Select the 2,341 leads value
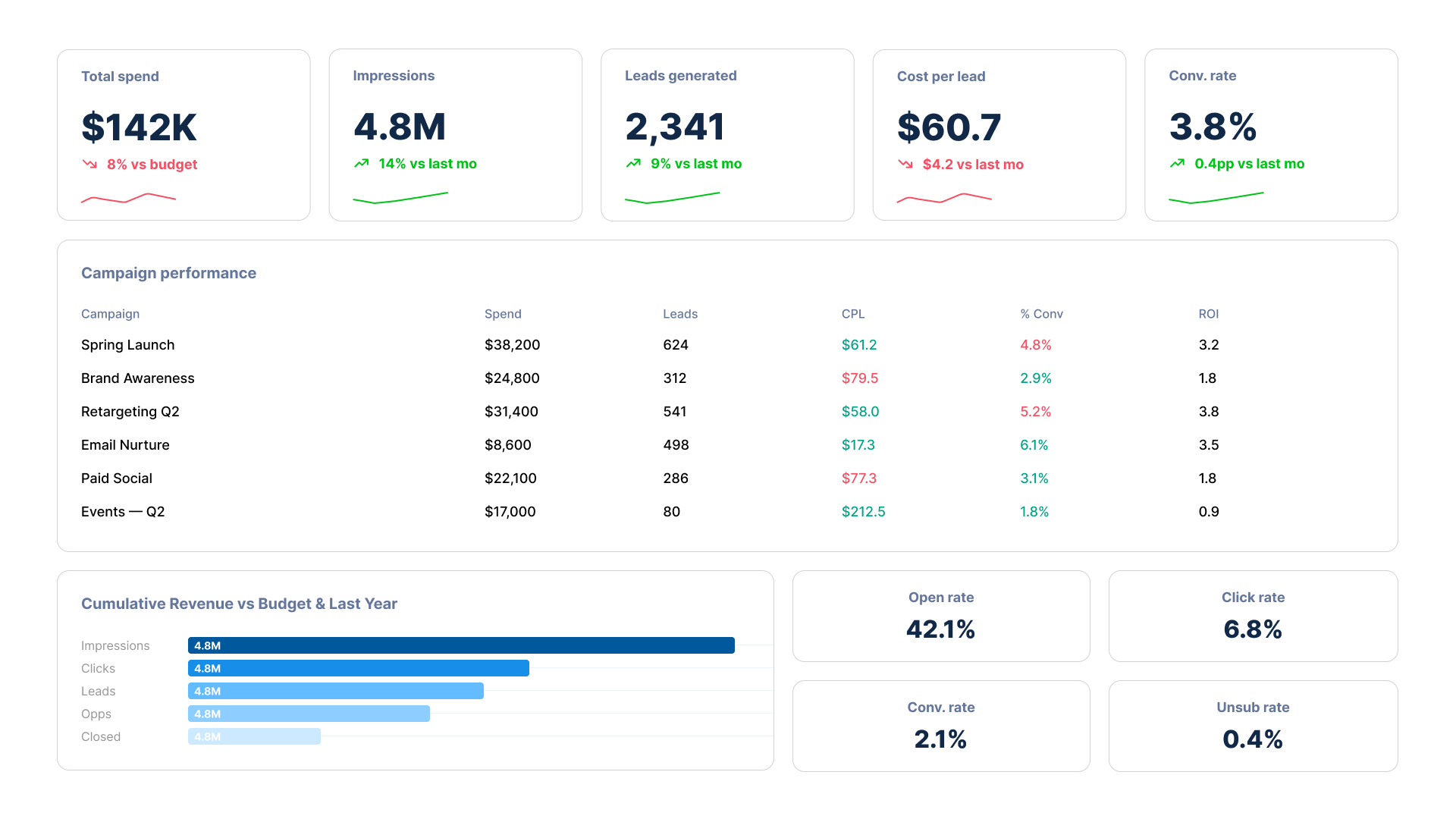 [675, 126]
